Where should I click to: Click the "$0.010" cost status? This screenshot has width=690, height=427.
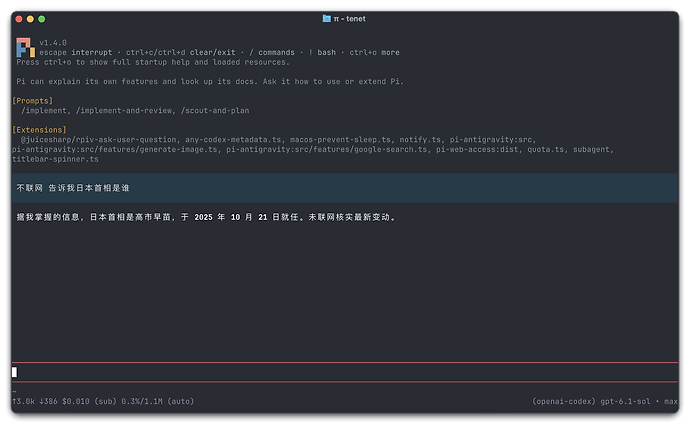click(76, 401)
